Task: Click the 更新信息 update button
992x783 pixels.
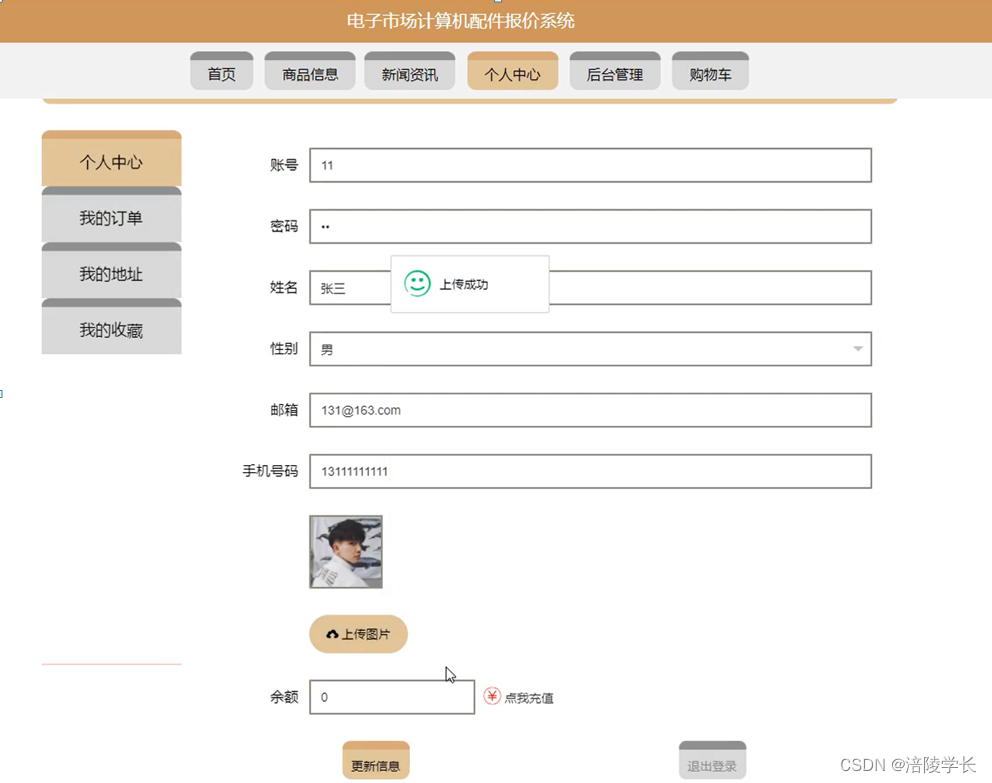Action: click(375, 761)
